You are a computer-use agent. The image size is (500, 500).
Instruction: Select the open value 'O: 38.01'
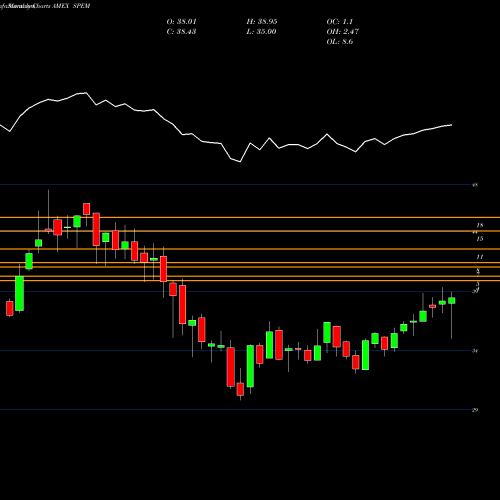pyautogui.click(x=181, y=22)
